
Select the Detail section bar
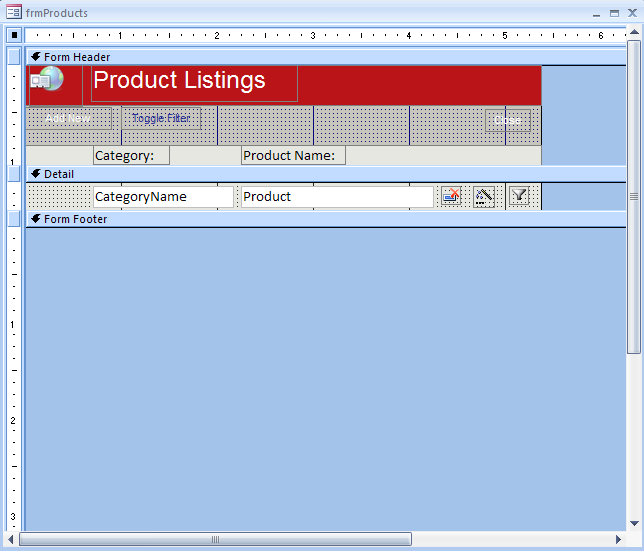pyautogui.click(x=326, y=174)
